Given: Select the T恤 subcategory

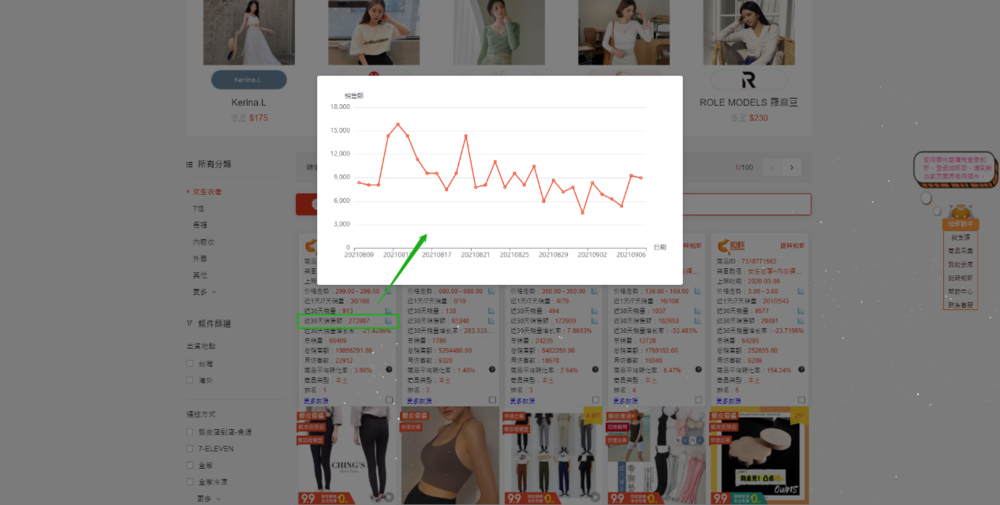Looking at the screenshot, I should point(198,209).
